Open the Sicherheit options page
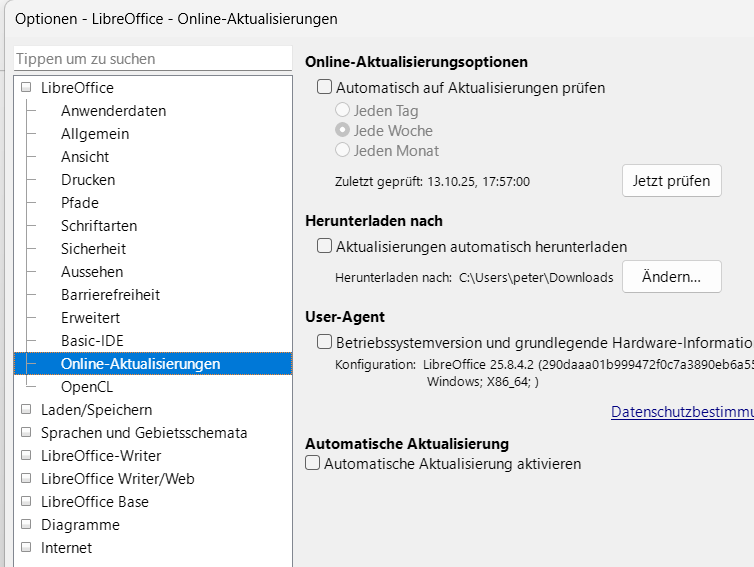The image size is (754, 567). [x=93, y=249]
